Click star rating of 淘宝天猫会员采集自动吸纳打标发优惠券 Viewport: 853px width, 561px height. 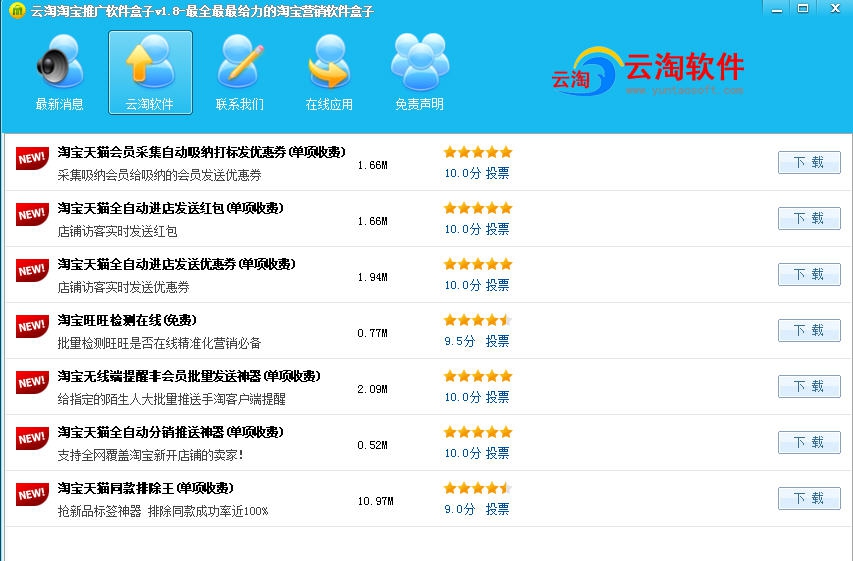pyautogui.click(x=478, y=152)
